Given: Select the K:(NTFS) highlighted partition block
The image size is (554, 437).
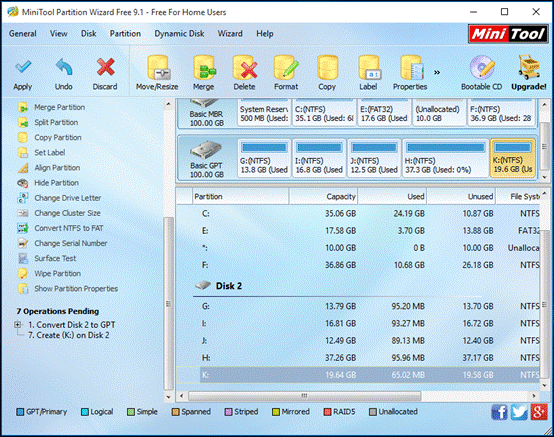Looking at the screenshot, I should pos(513,158).
